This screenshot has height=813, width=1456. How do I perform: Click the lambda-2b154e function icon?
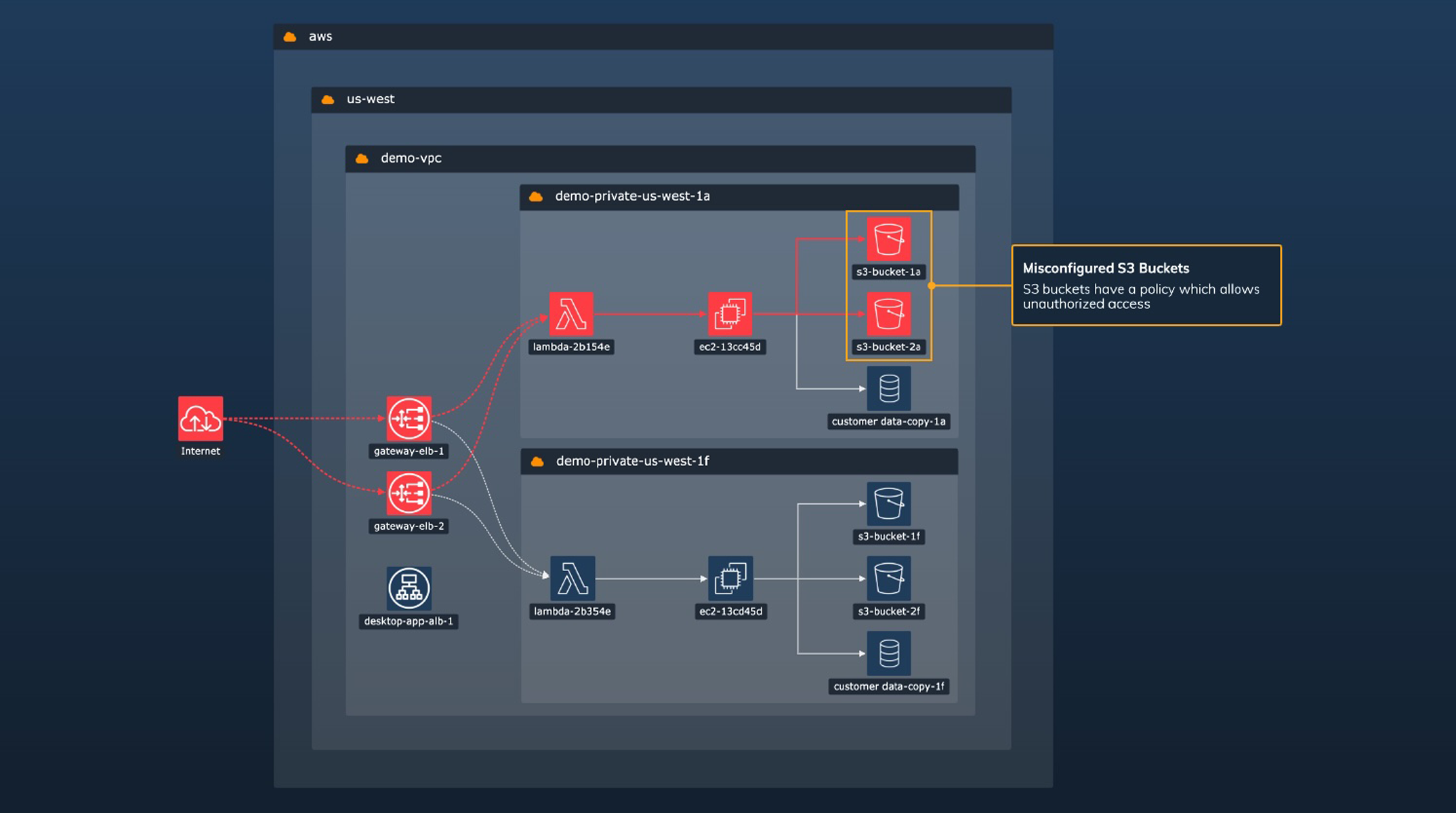pyautogui.click(x=571, y=314)
